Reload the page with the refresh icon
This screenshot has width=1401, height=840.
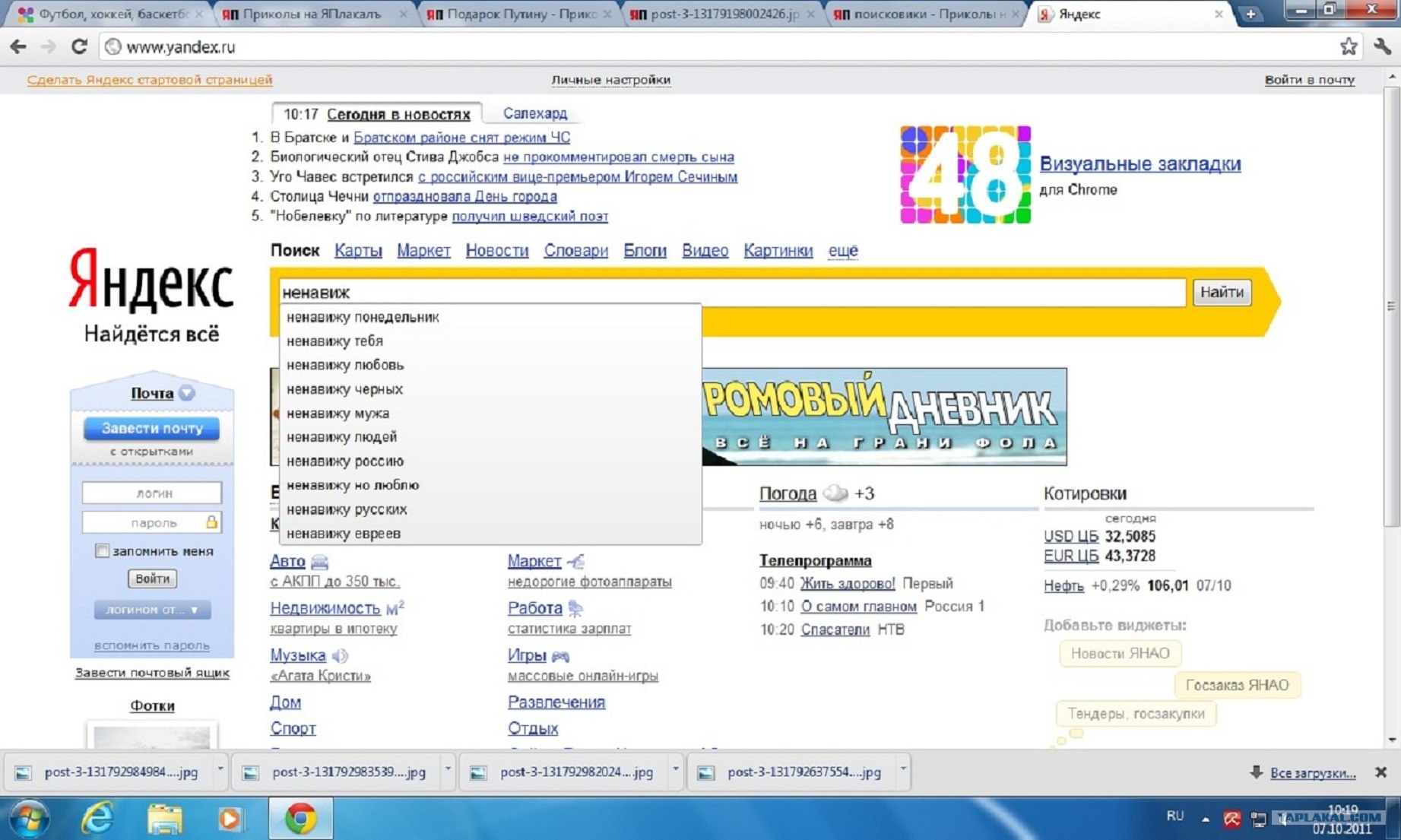pyautogui.click(x=79, y=46)
